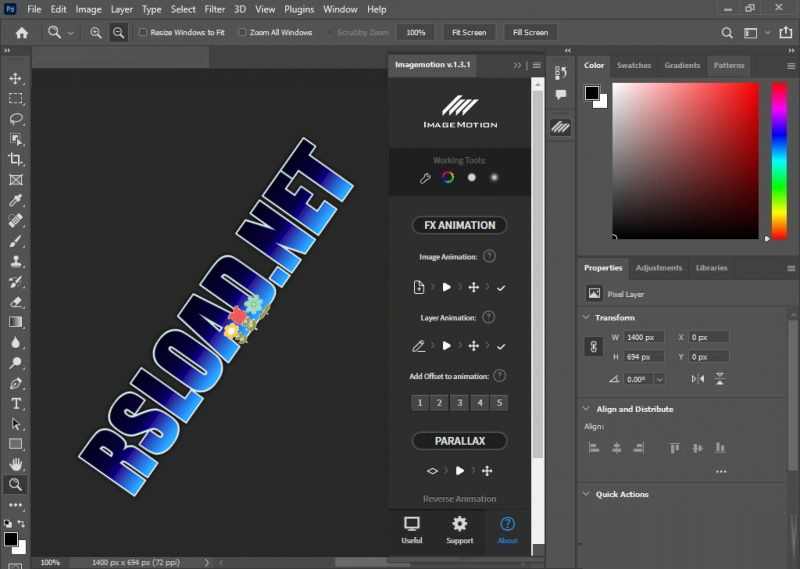The image size is (800, 569).
Task: Collapse the Align and Distribute section
Action: [586, 409]
